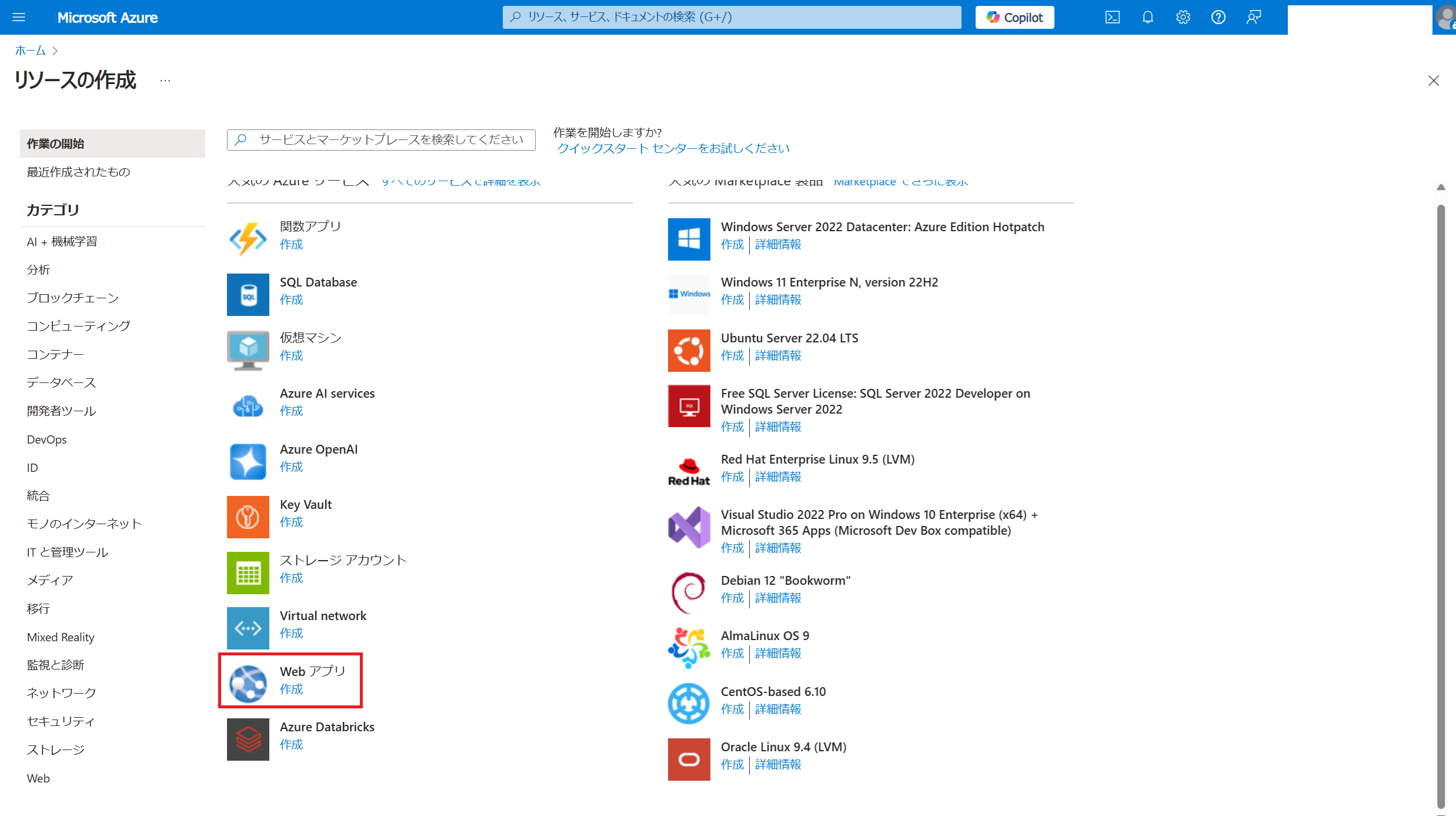Select the ストレージ category

pyautogui.click(x=55, y=750)
